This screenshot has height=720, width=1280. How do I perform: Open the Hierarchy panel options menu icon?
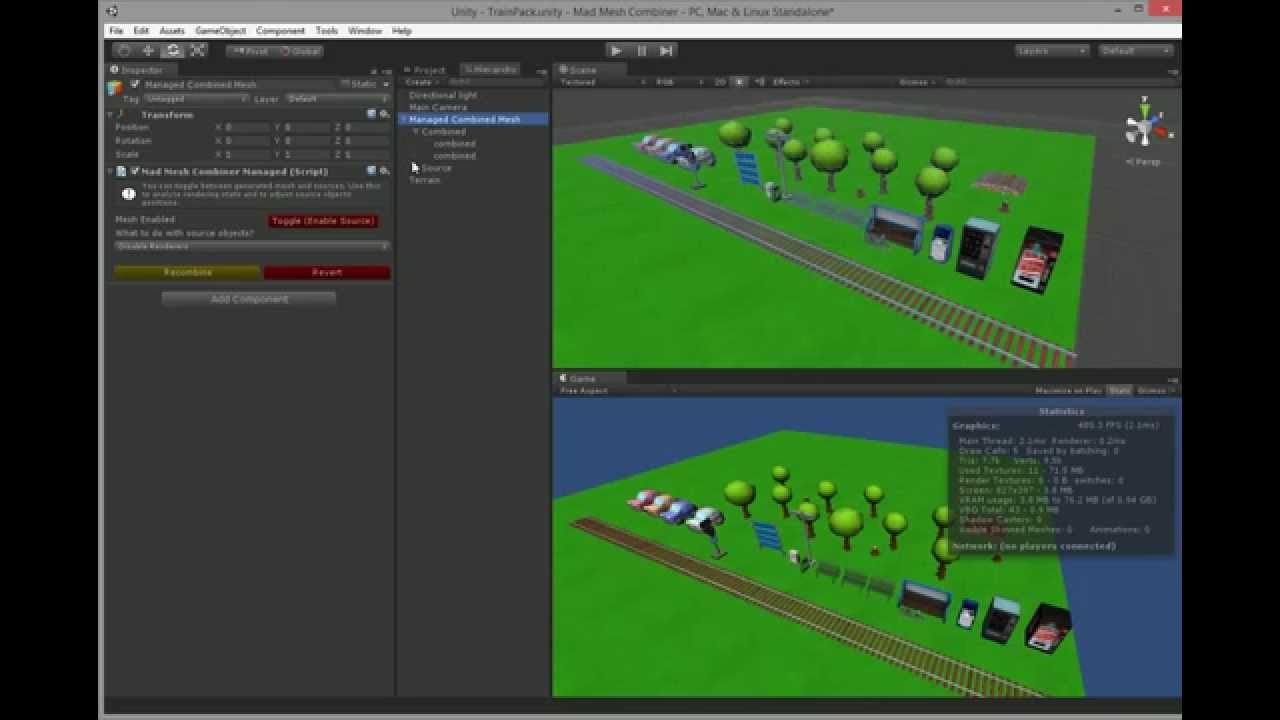point(541,71)
